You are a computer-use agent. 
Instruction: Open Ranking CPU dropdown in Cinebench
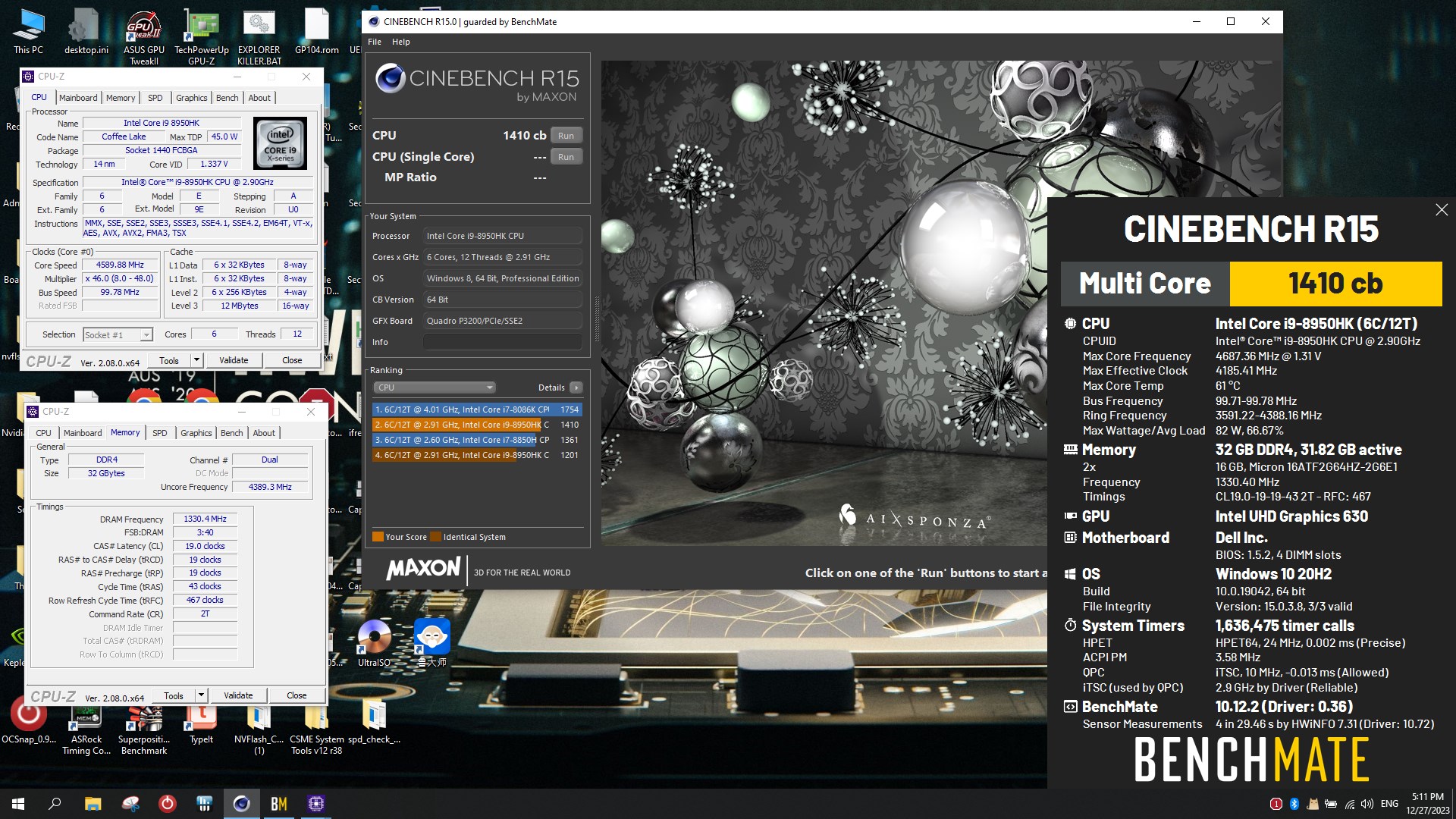point(434,388)
